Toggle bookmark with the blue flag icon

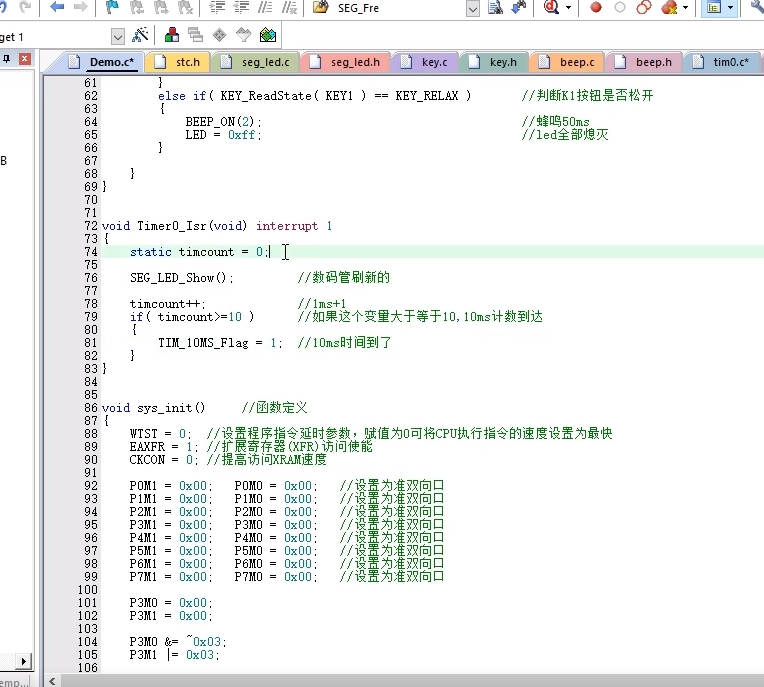[x=112, y=7]
